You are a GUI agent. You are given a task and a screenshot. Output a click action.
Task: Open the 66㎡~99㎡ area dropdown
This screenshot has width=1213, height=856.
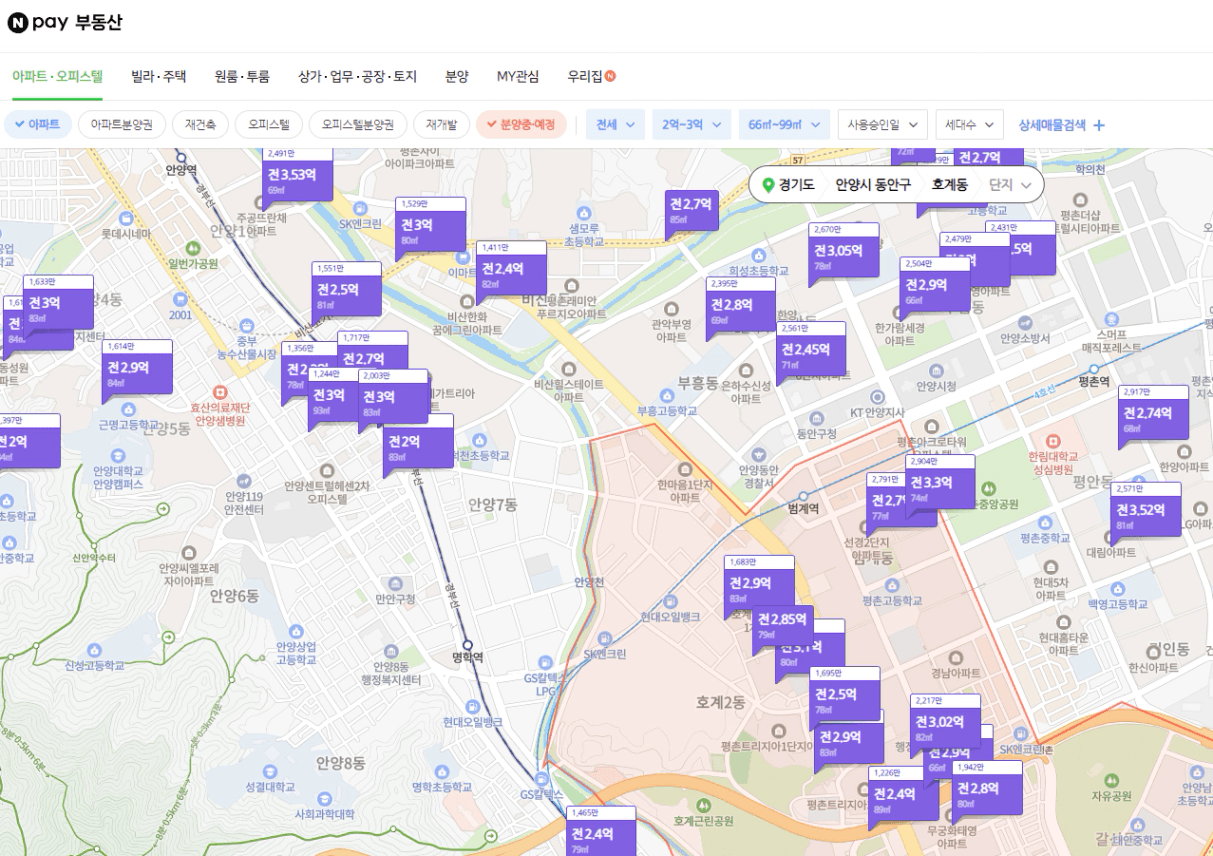784,125
